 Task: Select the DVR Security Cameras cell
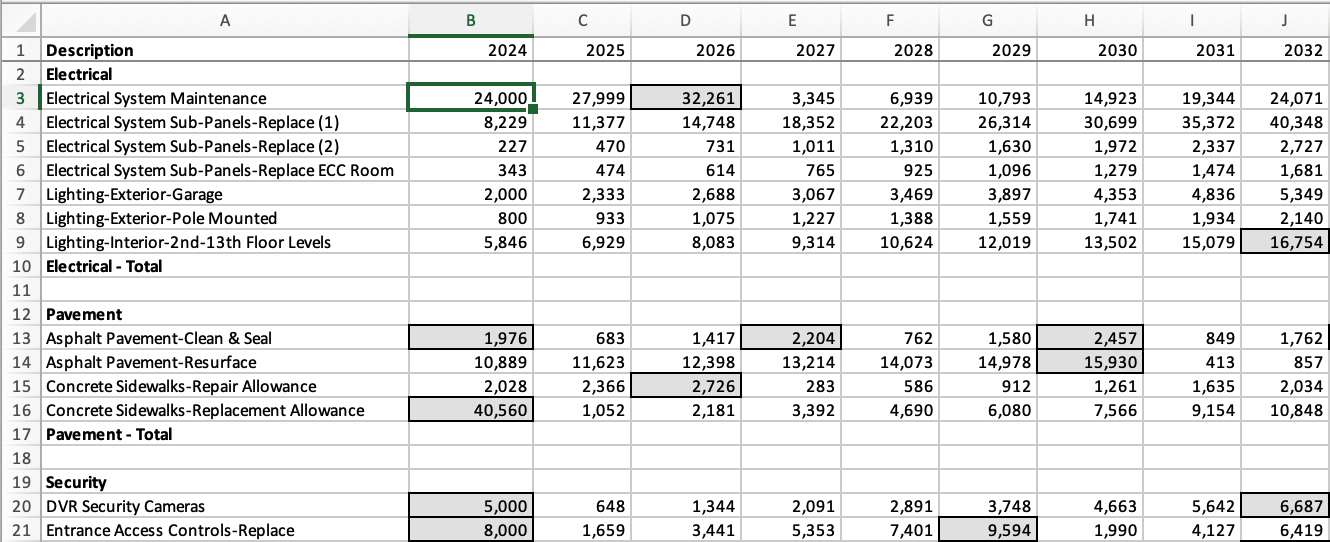(x=224, y=506)
